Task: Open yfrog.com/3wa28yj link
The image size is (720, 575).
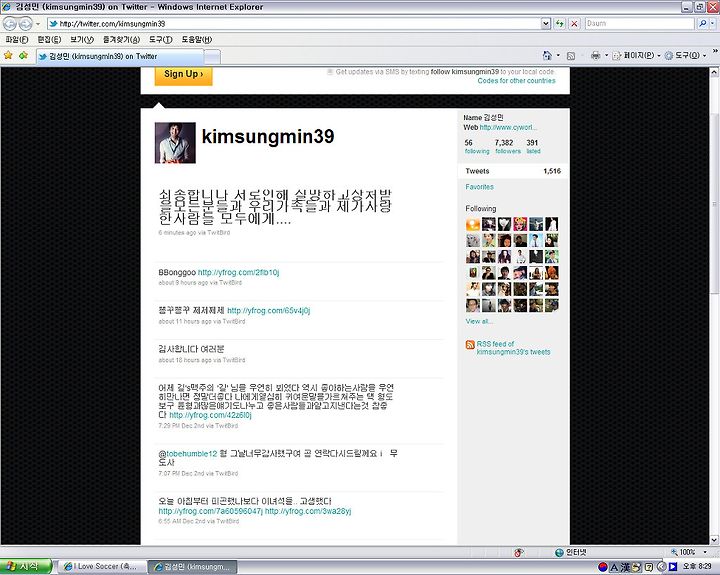Action: (x=308, y=511)
